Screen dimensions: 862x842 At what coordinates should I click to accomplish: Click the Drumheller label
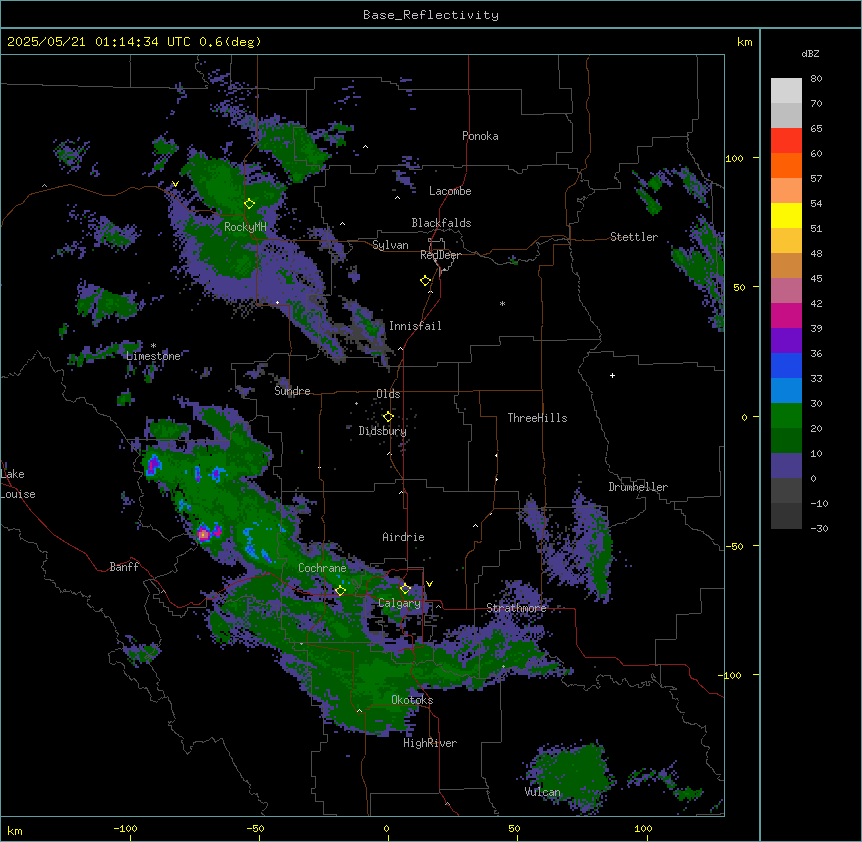coord(638,487)
